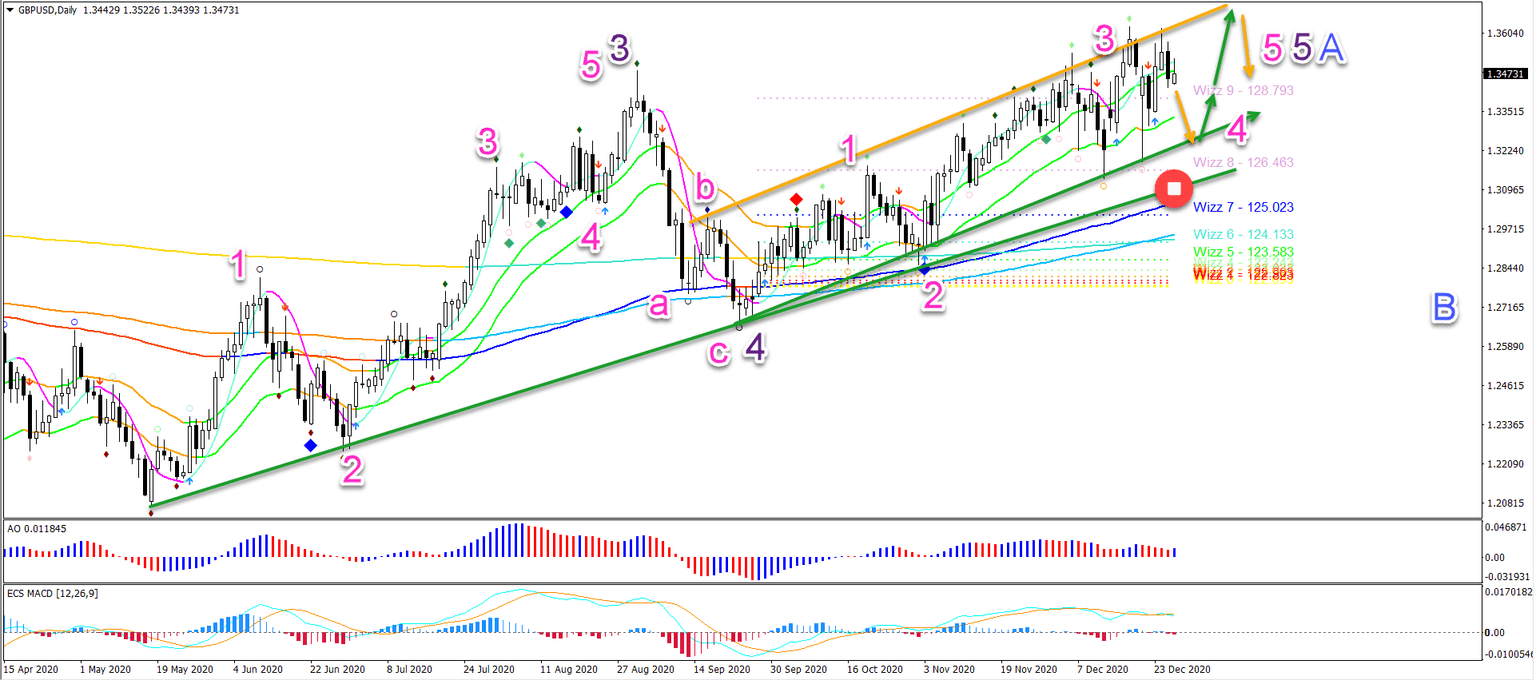Select the purple up arrow beside the 4 label
The image size is (1536, 680).
pyautogui.click(x=605, y=211)
